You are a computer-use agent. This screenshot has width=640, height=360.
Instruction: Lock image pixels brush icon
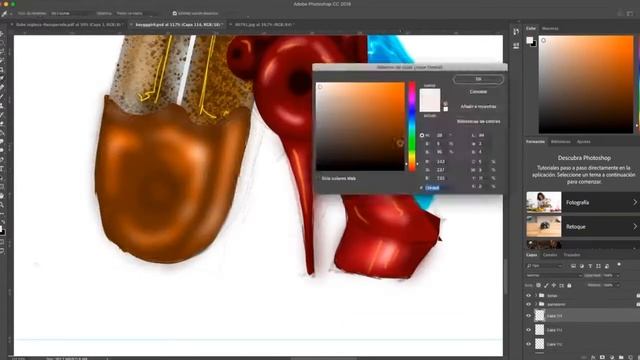coord(546,285)
